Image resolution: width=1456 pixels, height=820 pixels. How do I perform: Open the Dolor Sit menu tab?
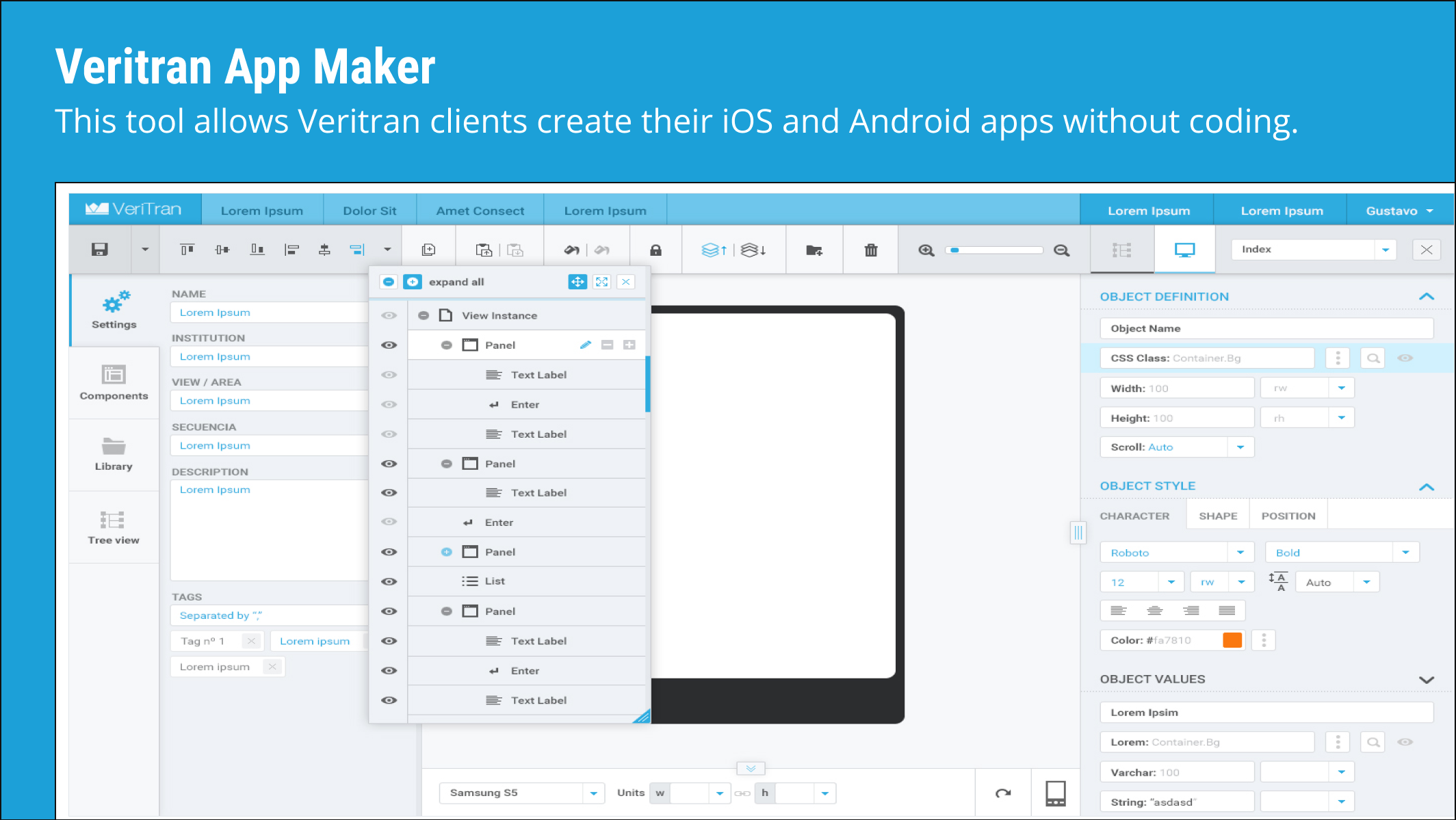(369, 211)
